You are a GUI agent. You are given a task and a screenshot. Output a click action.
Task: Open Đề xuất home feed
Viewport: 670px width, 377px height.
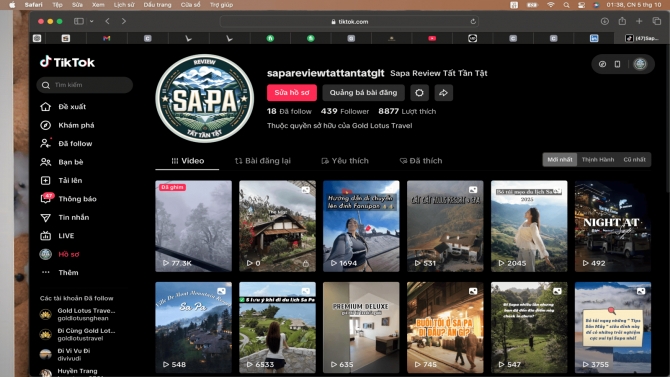63,106
